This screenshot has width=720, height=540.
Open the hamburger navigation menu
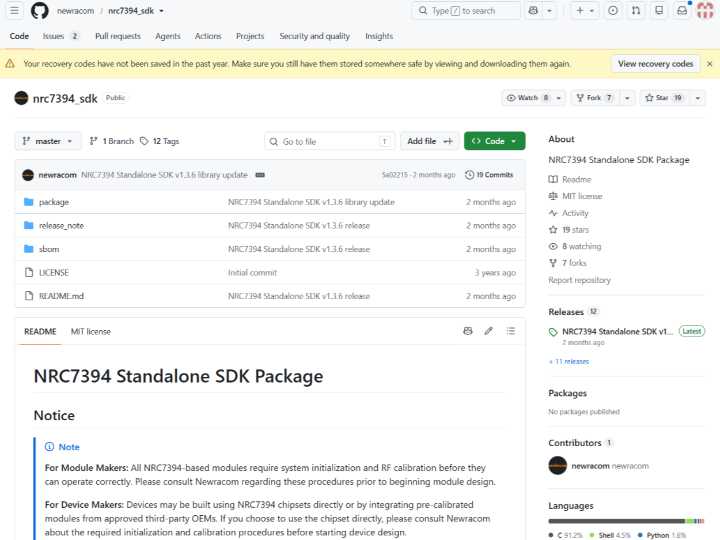click(14, 10)
